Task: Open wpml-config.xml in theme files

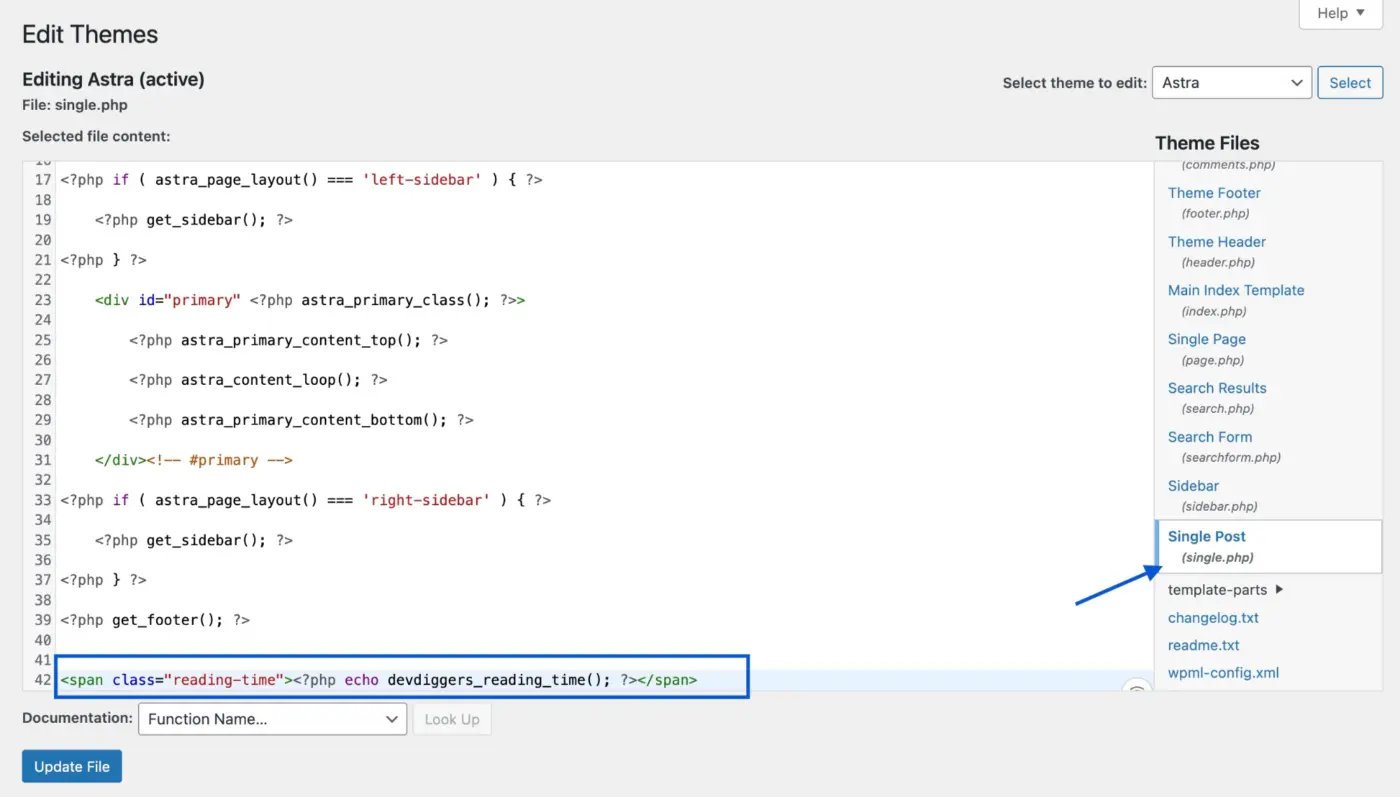Action: (1223, 673)
